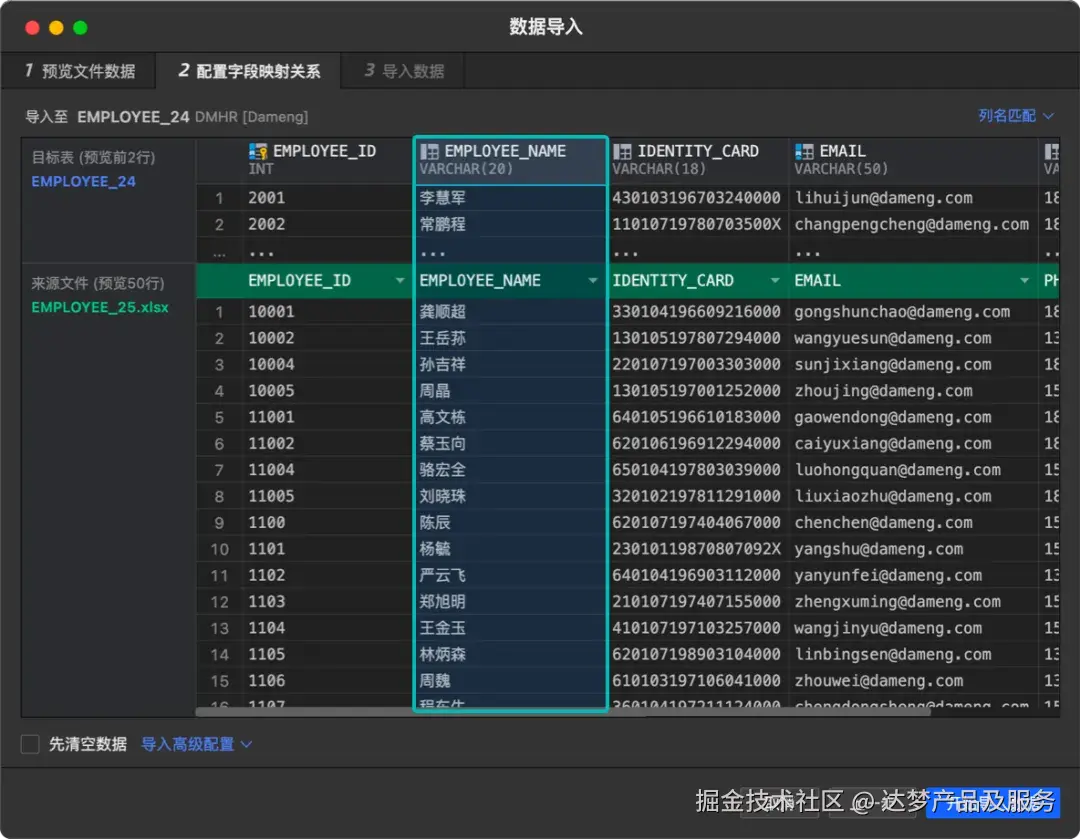The height and width of the screenshot is (839, 1080).
Task: Click email gongshunchao@dameng.com
Action: (x=902, y=312)
